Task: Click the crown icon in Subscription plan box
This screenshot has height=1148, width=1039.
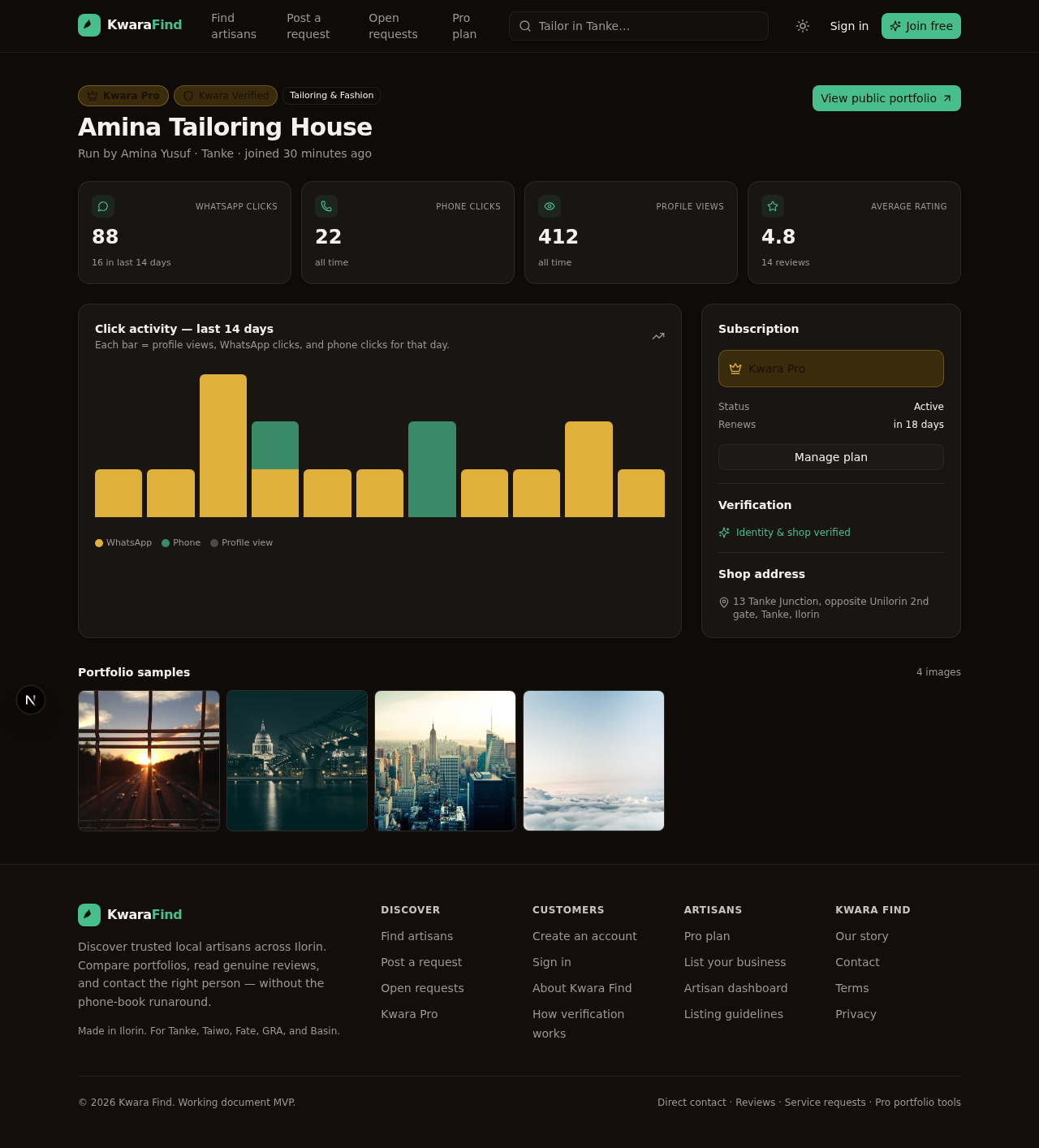Action: [735, 369]
